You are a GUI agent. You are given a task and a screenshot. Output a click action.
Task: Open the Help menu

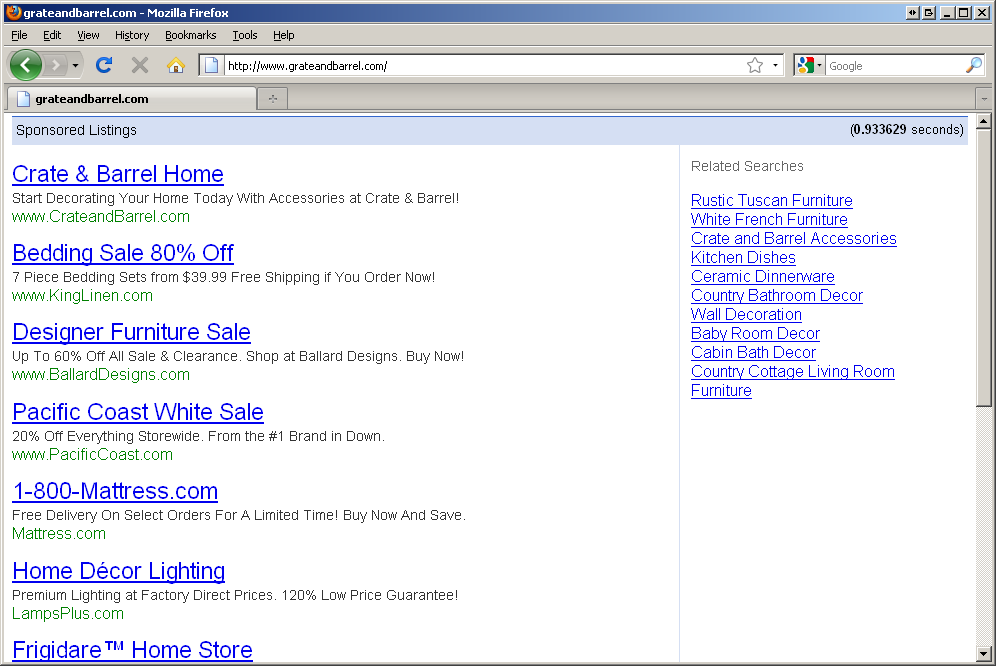(x=283, y=35)
